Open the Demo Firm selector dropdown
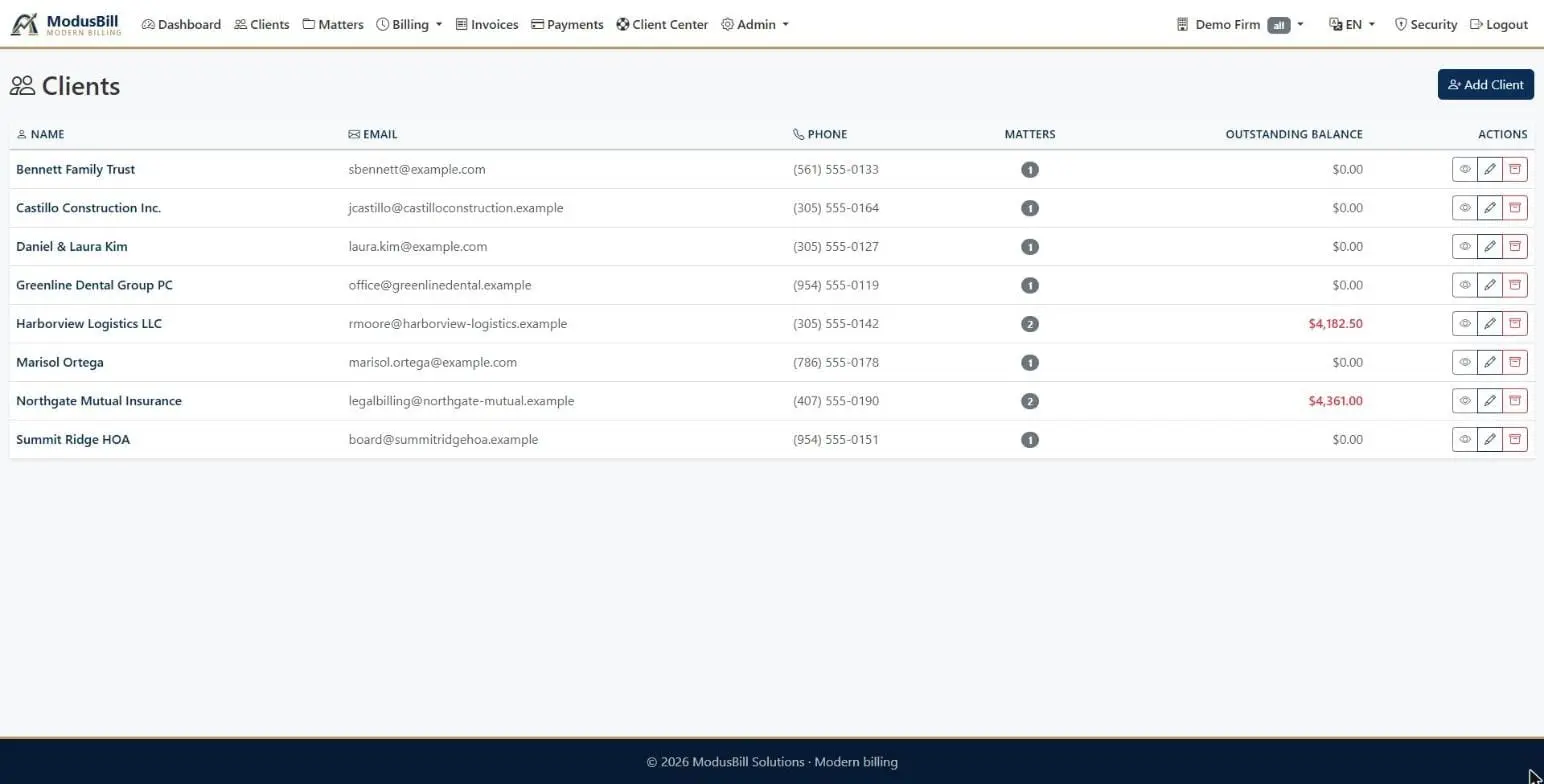1544x784 pixels. (1240, 24)
